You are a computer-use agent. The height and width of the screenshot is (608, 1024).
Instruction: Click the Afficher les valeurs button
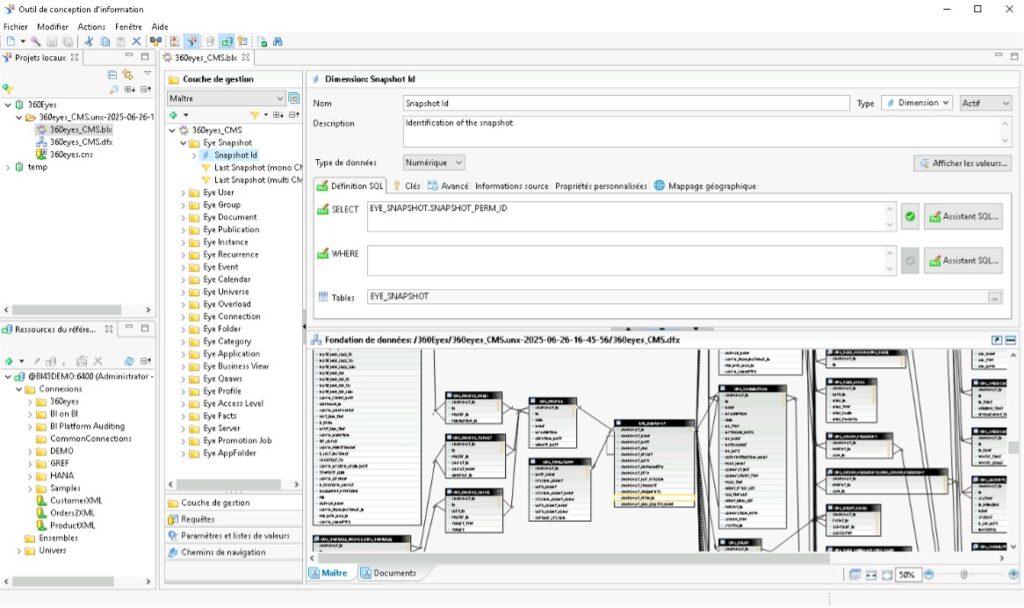[962, 163]
